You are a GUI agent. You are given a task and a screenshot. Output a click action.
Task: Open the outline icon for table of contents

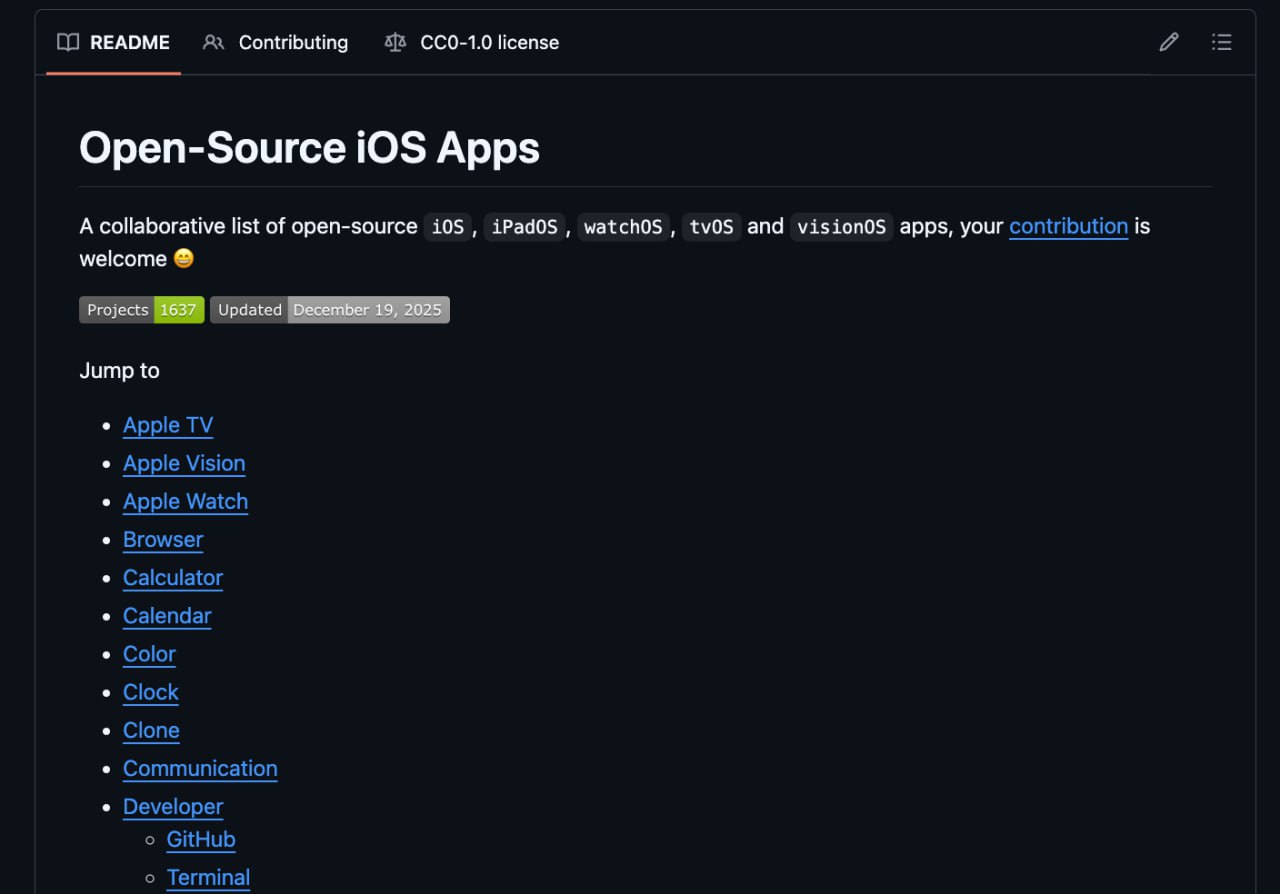tap(1222, 42)
